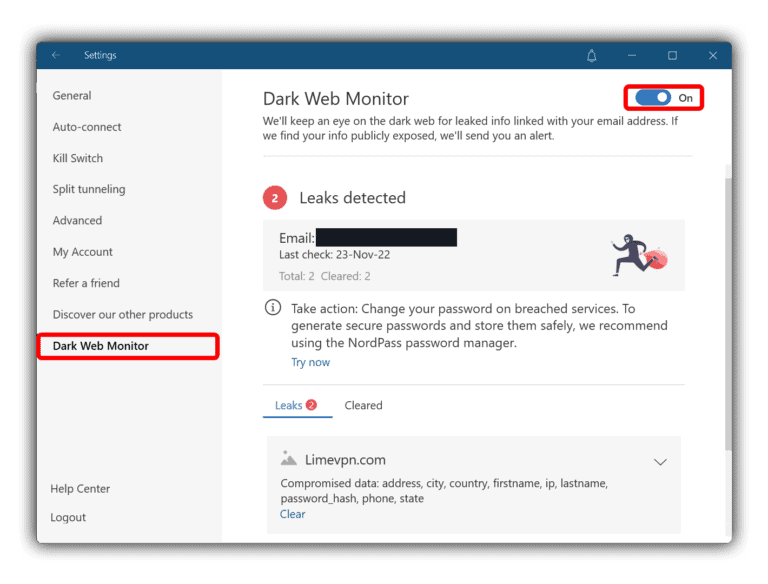Image resolution: width=768 pixels, height=584 pixels.
Task: Maximize the Settings window
Action: pos(672,56)
